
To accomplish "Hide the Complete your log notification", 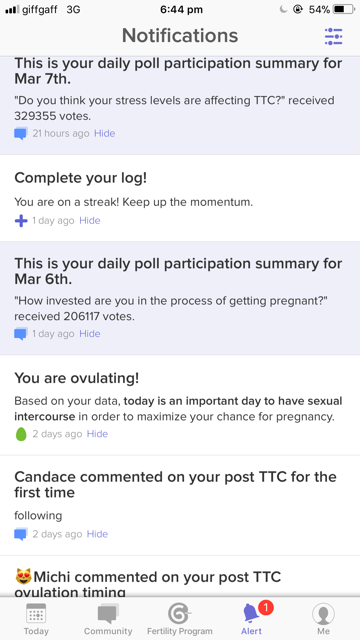I will click(x=90, y=221).
